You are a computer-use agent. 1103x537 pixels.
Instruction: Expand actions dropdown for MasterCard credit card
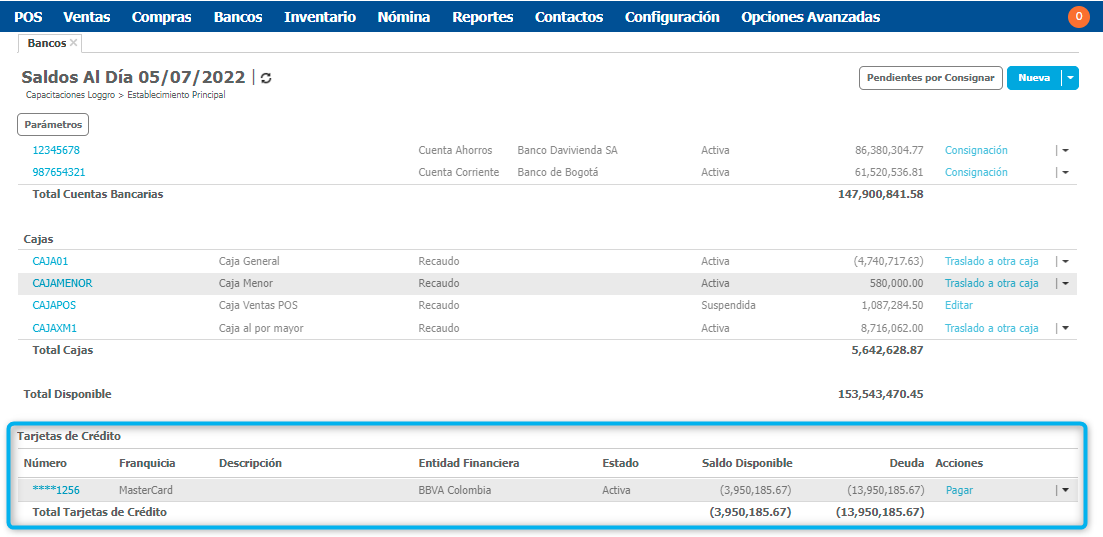(1064, 490)
